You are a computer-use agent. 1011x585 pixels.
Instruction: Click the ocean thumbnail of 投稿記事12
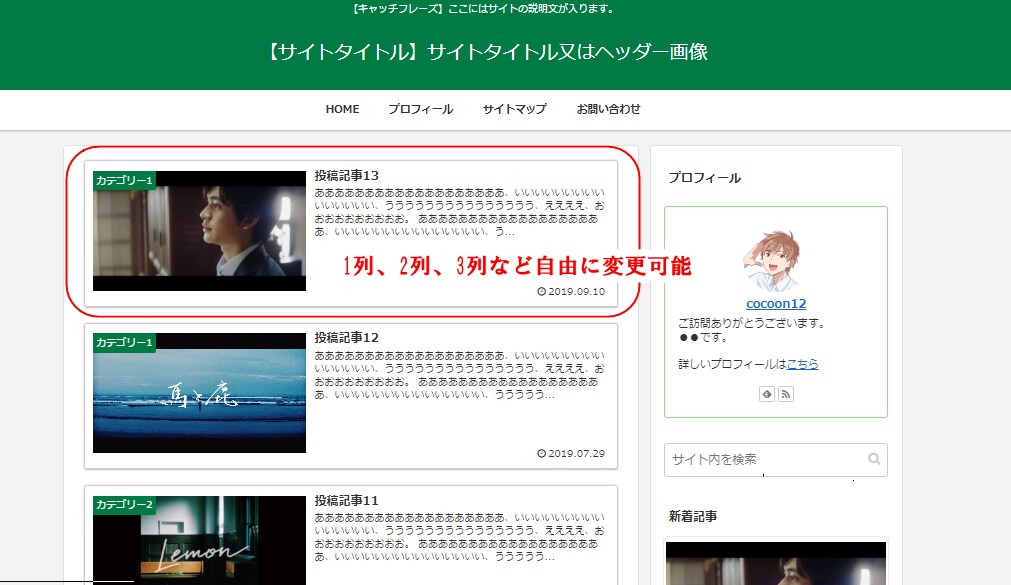tap(199, 393)
